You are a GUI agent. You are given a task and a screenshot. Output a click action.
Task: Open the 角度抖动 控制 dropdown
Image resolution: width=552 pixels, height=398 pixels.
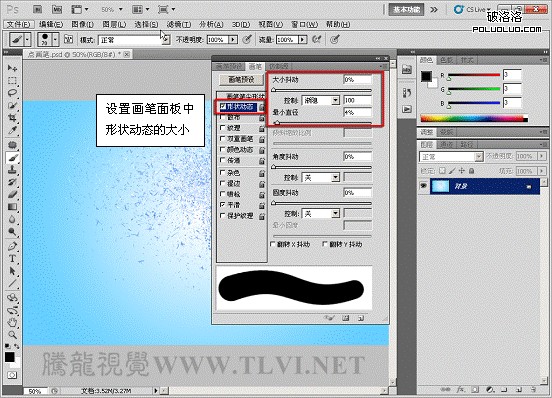point(321,177)
